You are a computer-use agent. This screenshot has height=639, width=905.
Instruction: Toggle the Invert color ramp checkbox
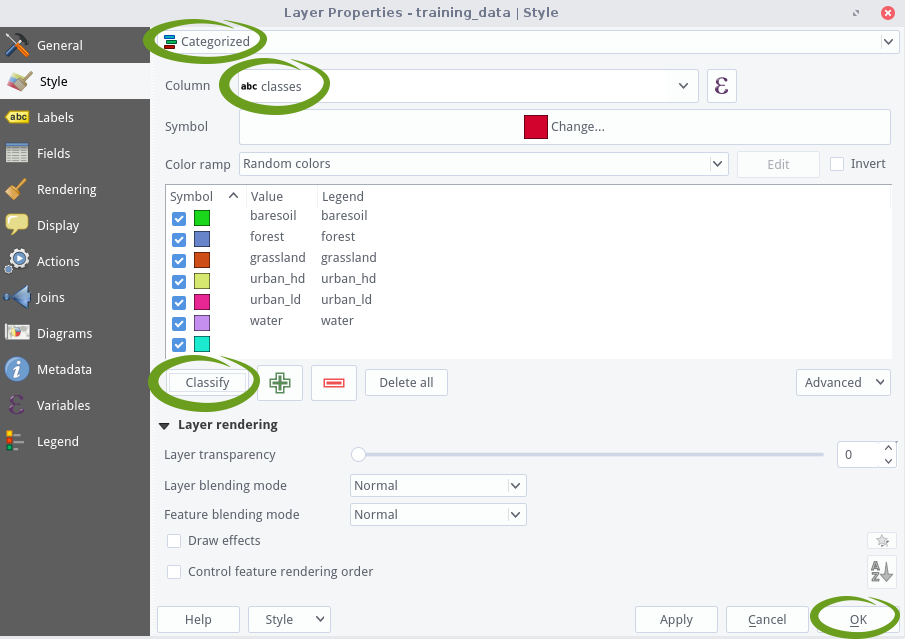[x=838, y=164]
